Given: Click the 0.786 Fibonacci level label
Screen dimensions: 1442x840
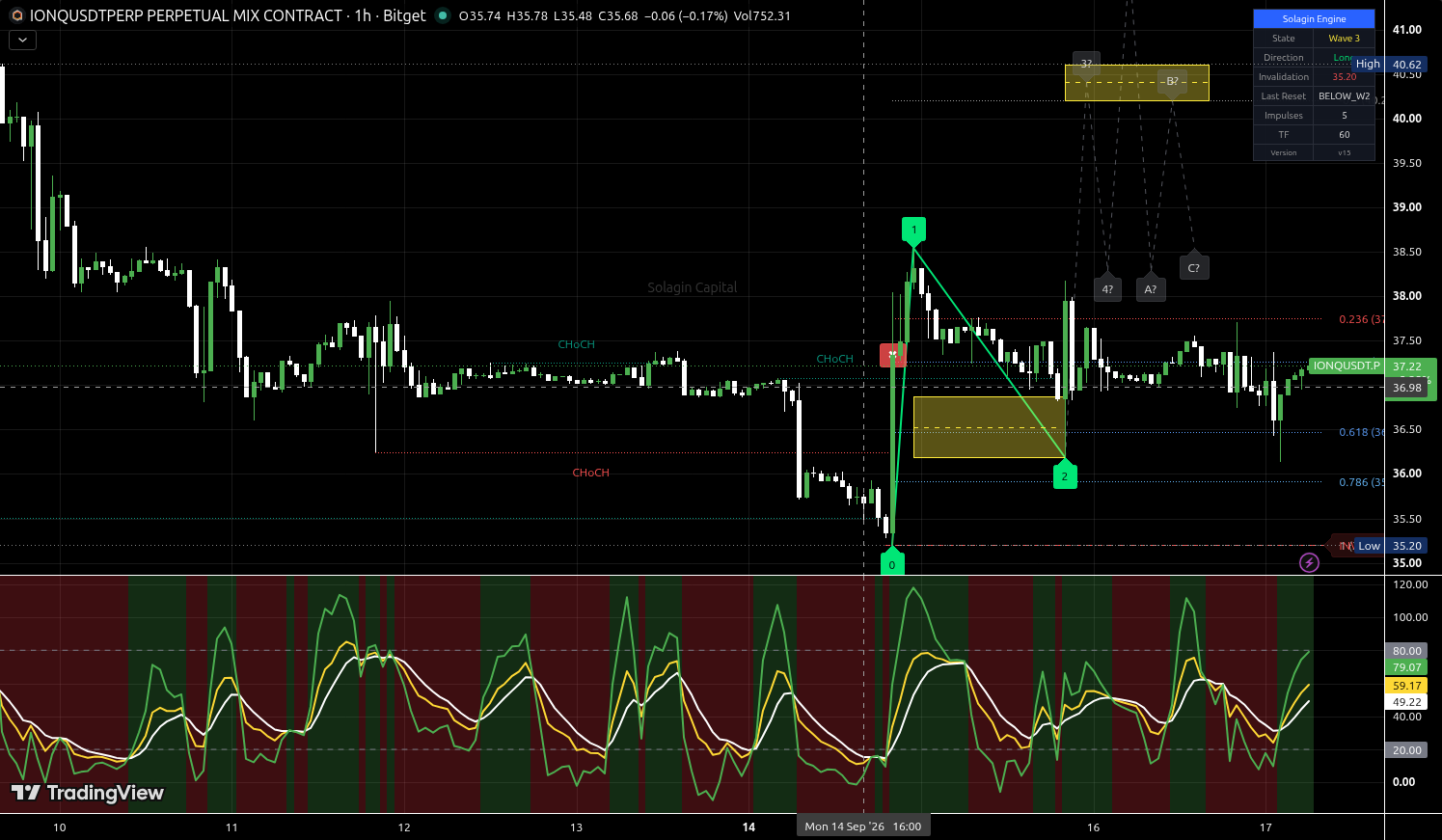Looking at the screenshot, I should [x=1361, y=482].
